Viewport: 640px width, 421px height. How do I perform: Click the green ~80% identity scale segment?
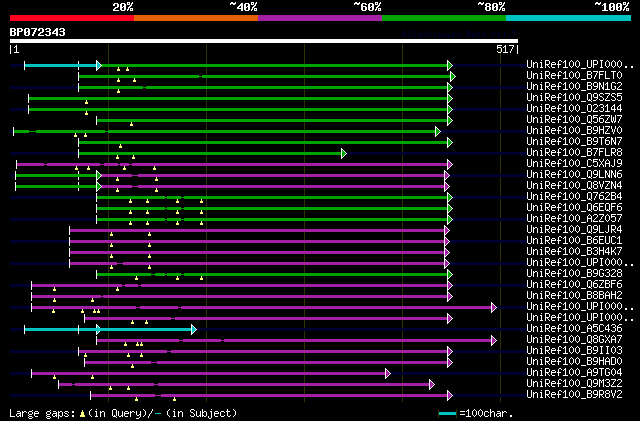444,18
